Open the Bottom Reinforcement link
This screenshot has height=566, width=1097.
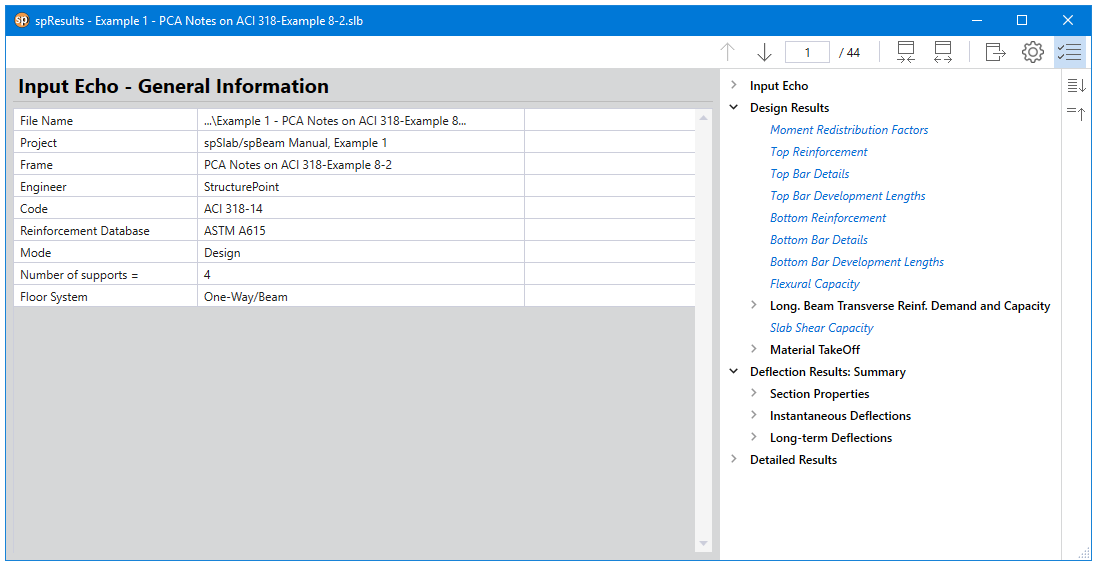pyautogui.click(x=828, y=218)
